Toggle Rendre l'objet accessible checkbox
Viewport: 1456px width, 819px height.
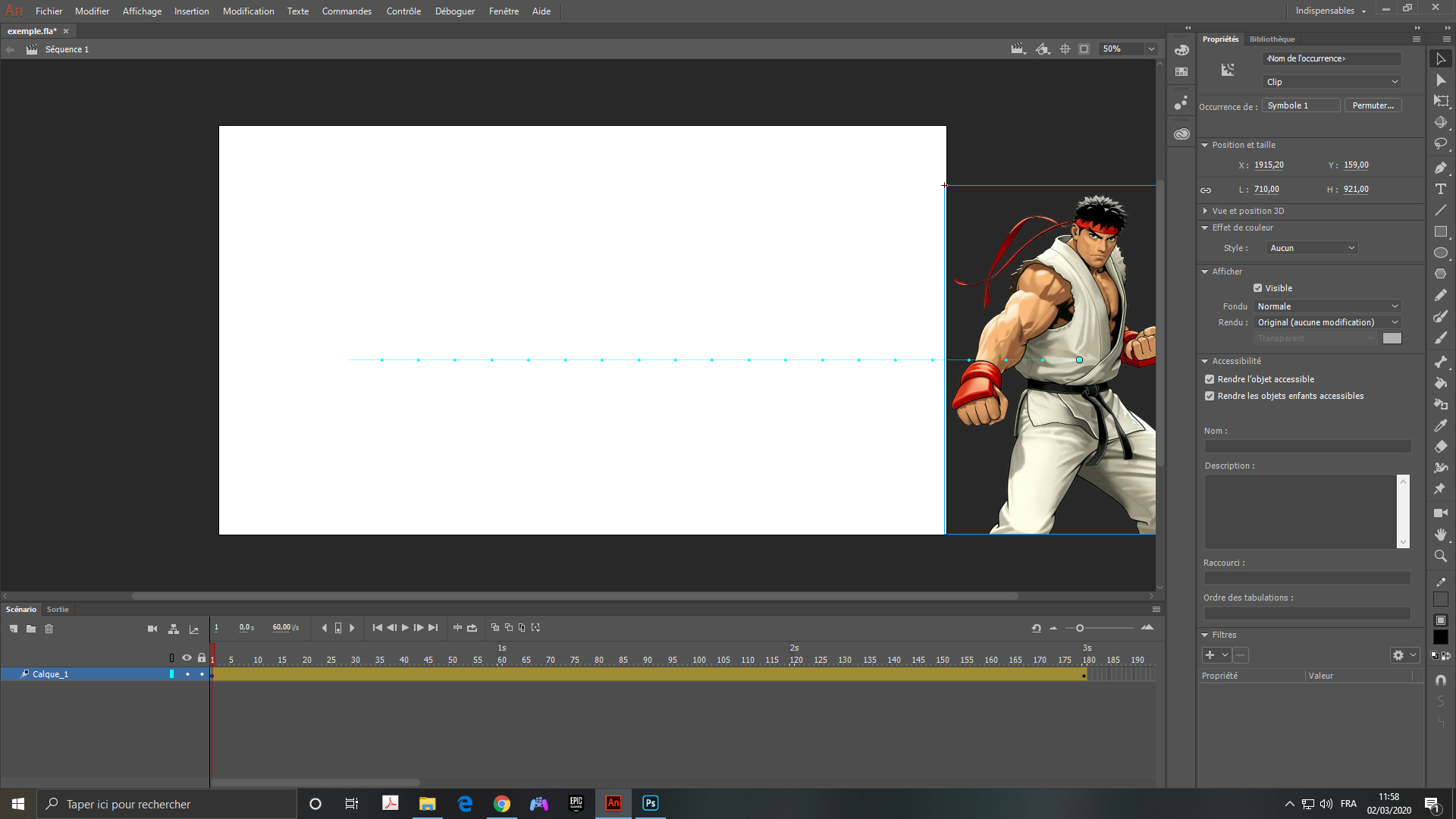point(1210,379)
